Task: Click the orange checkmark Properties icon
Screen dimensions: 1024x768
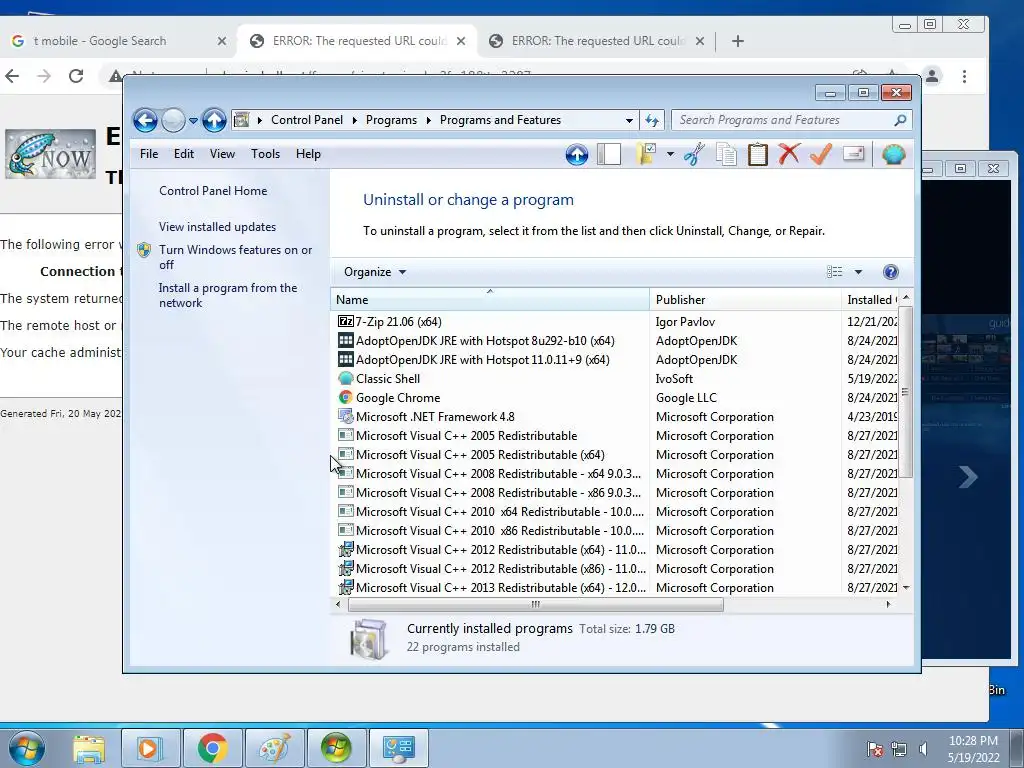Action: click(x=821, y=154)
